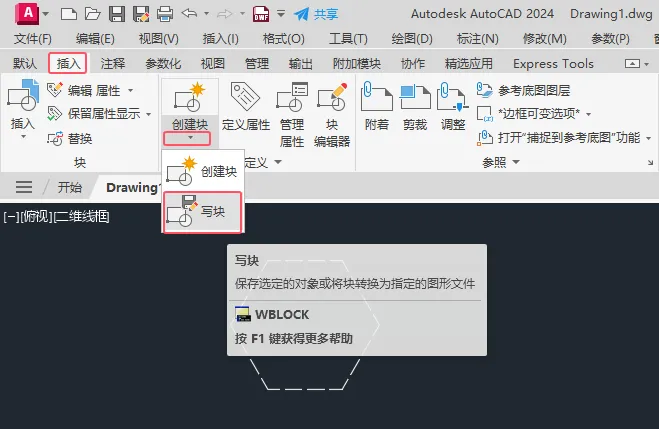Switch to the 附加模块 ribbon tab
Viewport: 659px width, 429px height.
[356, 63]
